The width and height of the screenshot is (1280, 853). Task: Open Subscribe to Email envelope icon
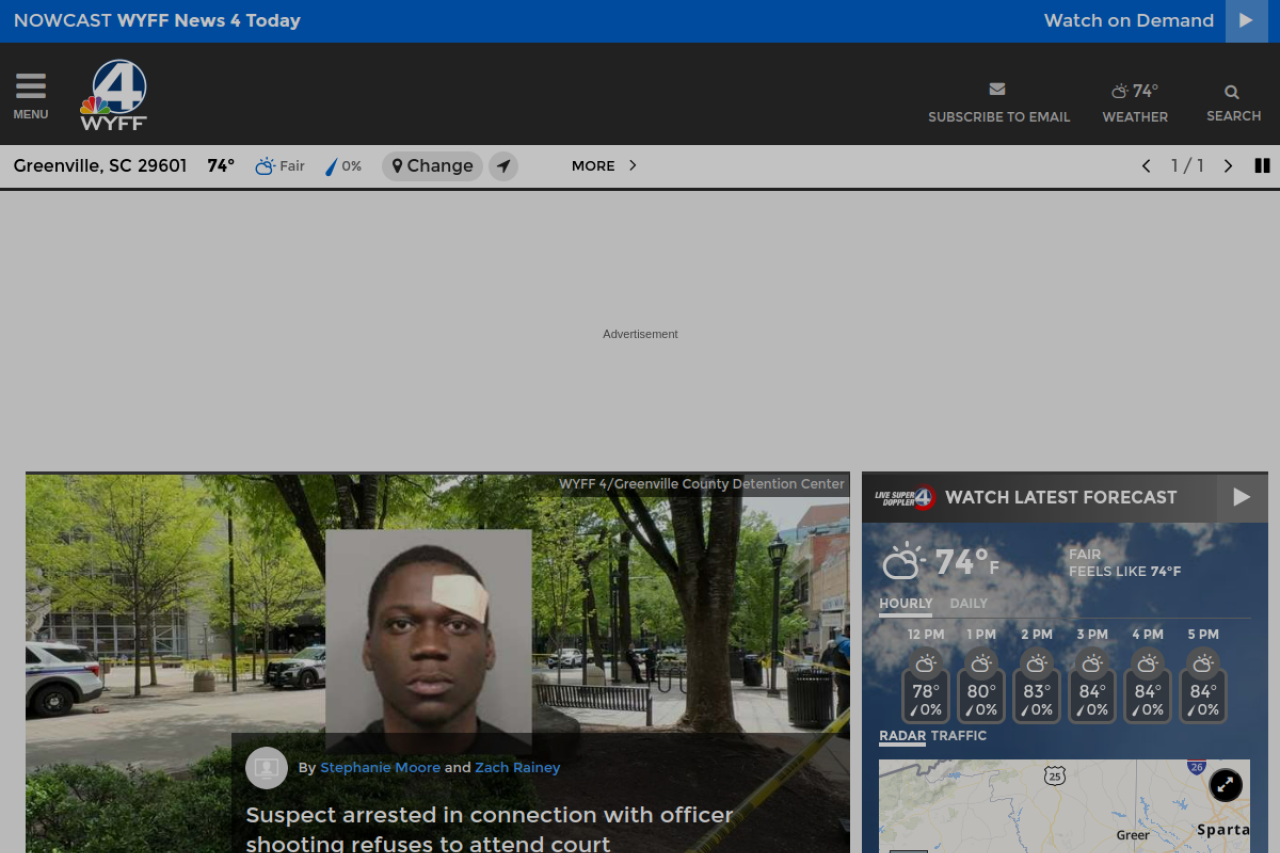(x=997, y=90)
